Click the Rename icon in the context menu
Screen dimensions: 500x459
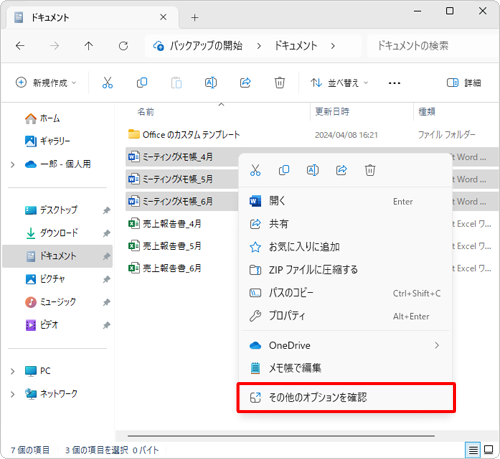[x=313, y=170]
